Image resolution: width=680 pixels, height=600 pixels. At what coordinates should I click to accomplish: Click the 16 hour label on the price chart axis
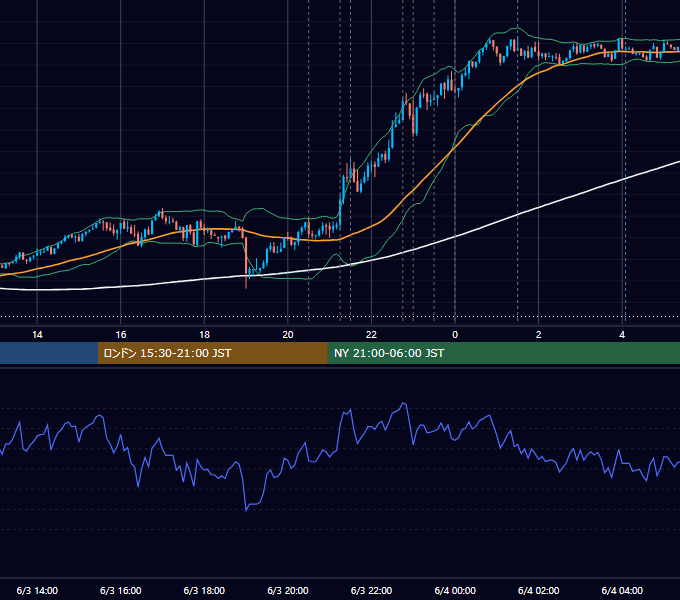click(121, 335)
